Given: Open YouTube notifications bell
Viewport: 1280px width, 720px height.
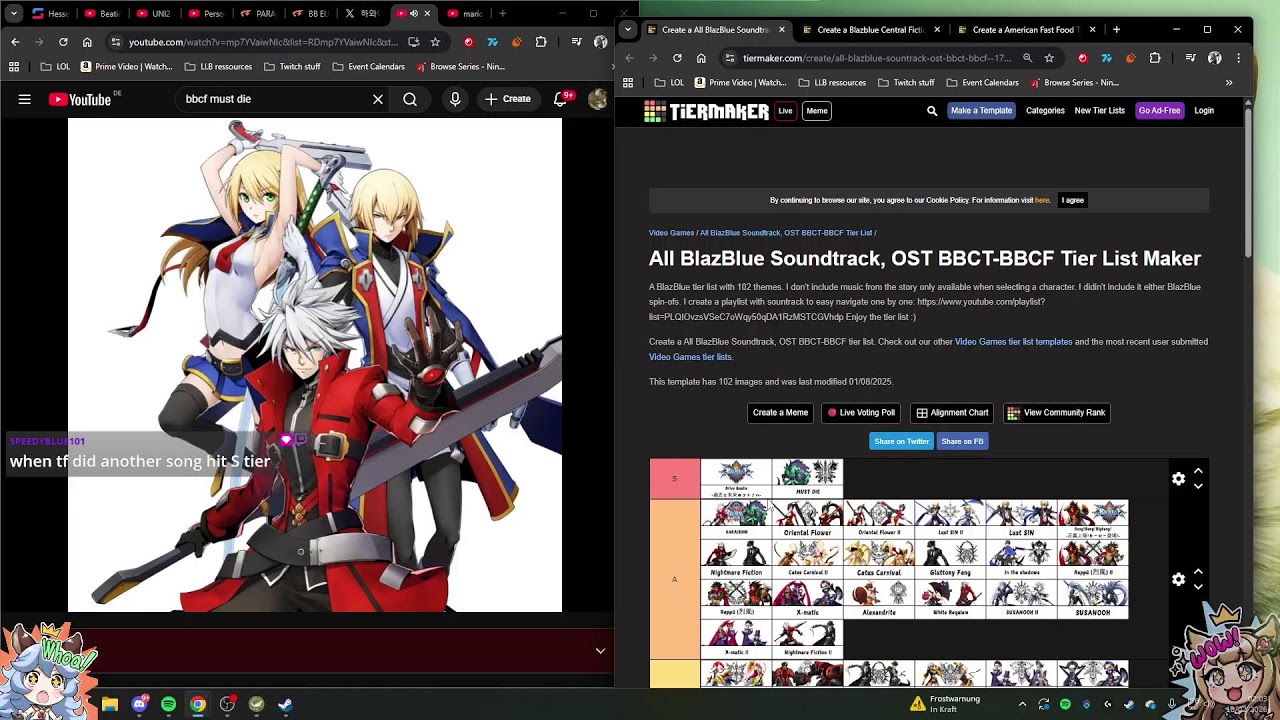Looking at the screenshot, I should tap(561, 99).
